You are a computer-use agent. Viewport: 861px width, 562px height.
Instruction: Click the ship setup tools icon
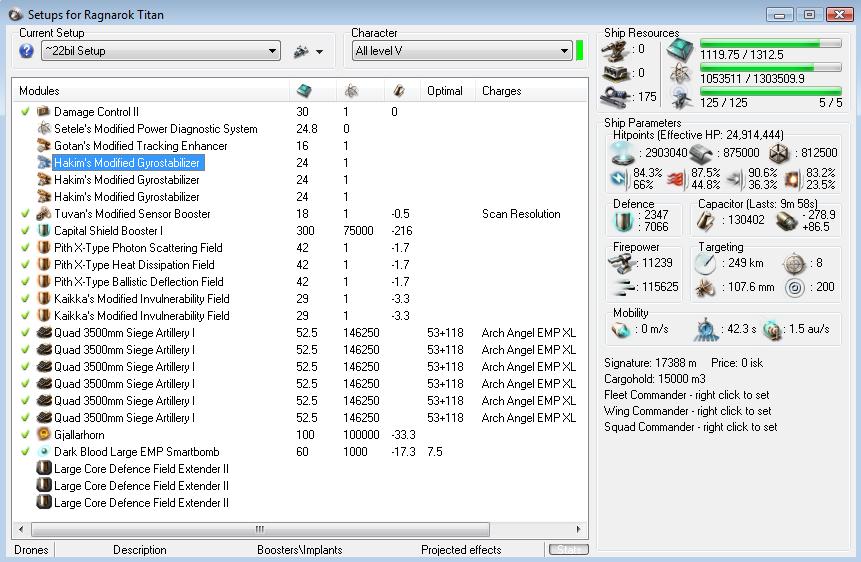301,51
